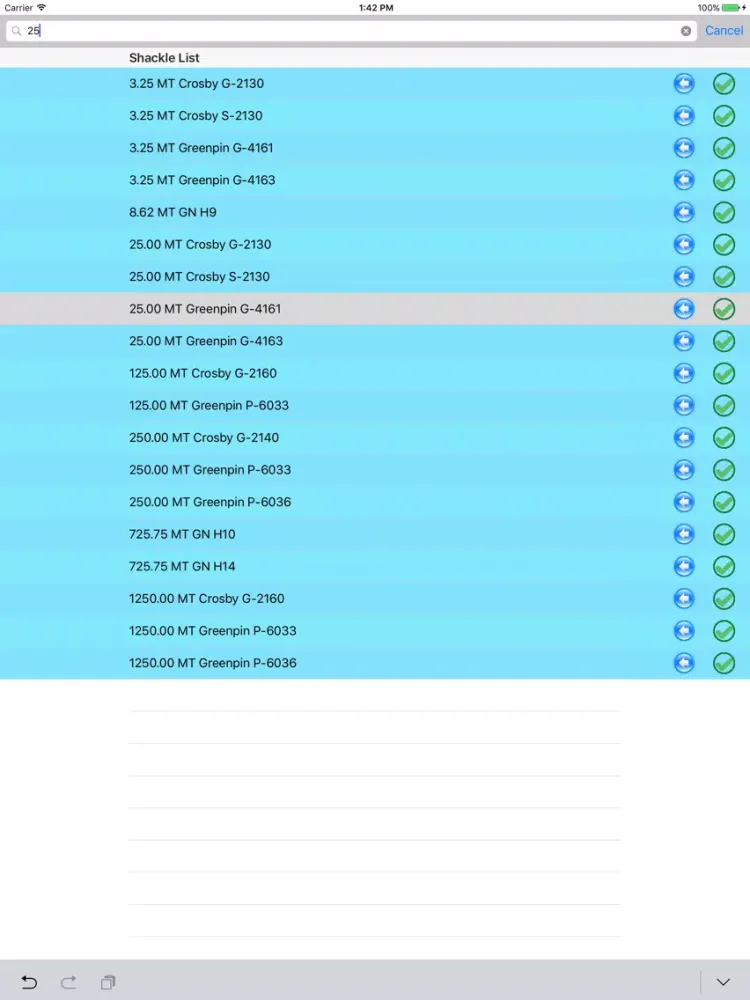The width and height of the screenshot is (750, 1000).
Task: Toggle green checkmark for 250.00 MT Greenpin P-6036
Action: (724, 502)
